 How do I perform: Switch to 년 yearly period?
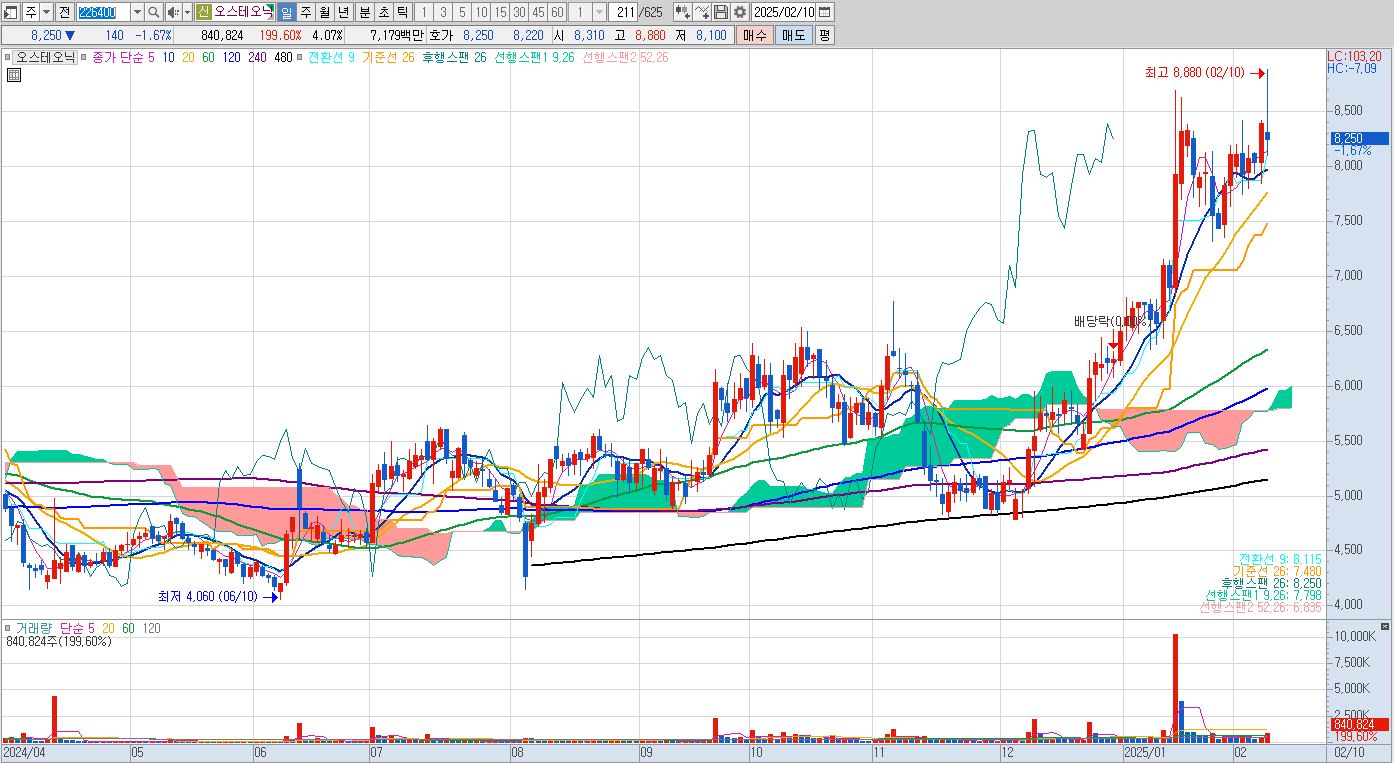coord(343,12)
